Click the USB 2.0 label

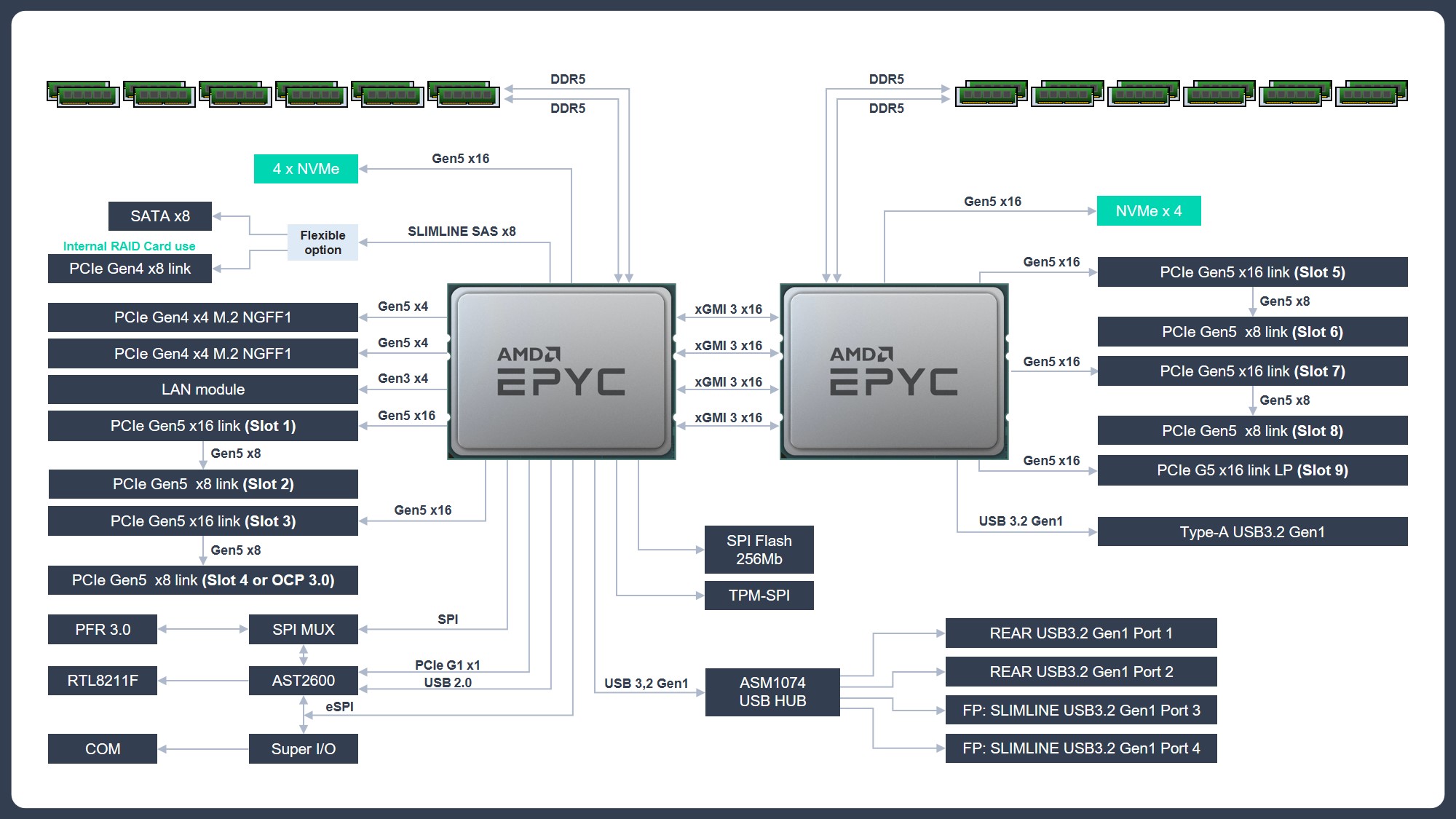448,683
